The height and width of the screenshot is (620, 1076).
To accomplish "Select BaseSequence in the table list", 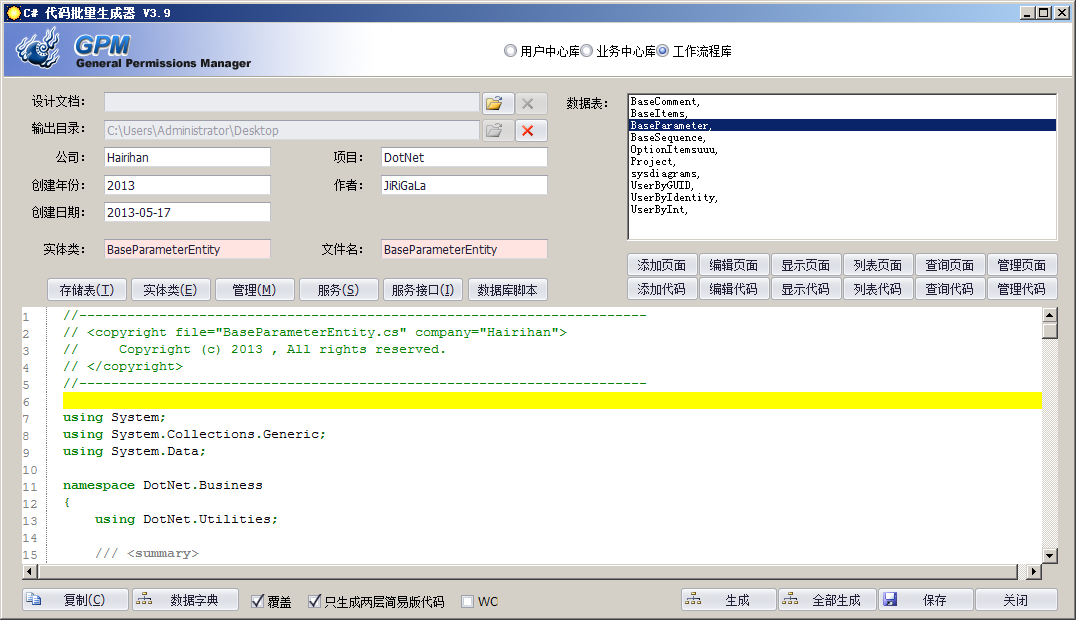I will pyautogui.click(x=842, y=137).
